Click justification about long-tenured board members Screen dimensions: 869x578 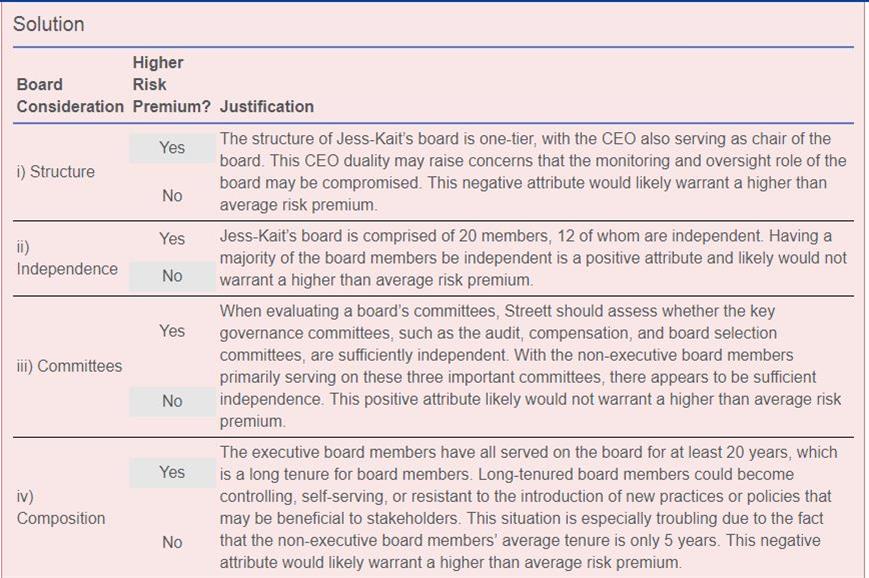click(529, 507)
